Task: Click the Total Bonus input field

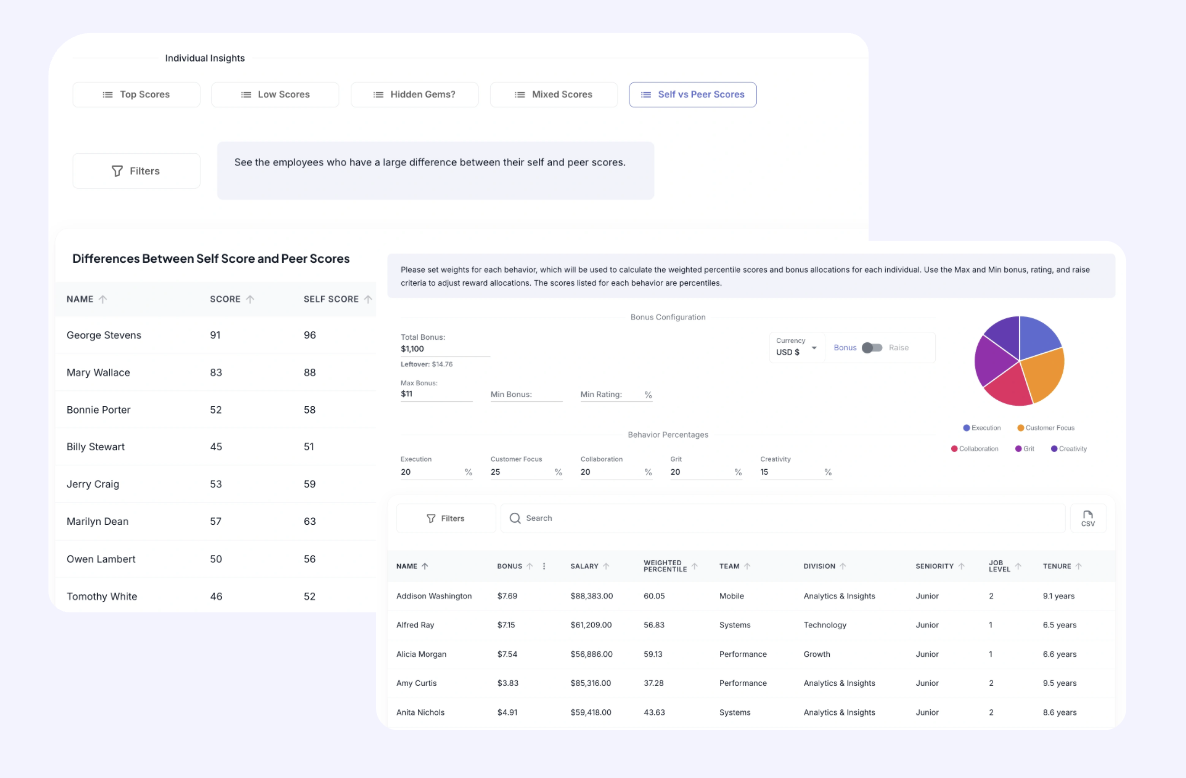Action: (x=445, y=349)
